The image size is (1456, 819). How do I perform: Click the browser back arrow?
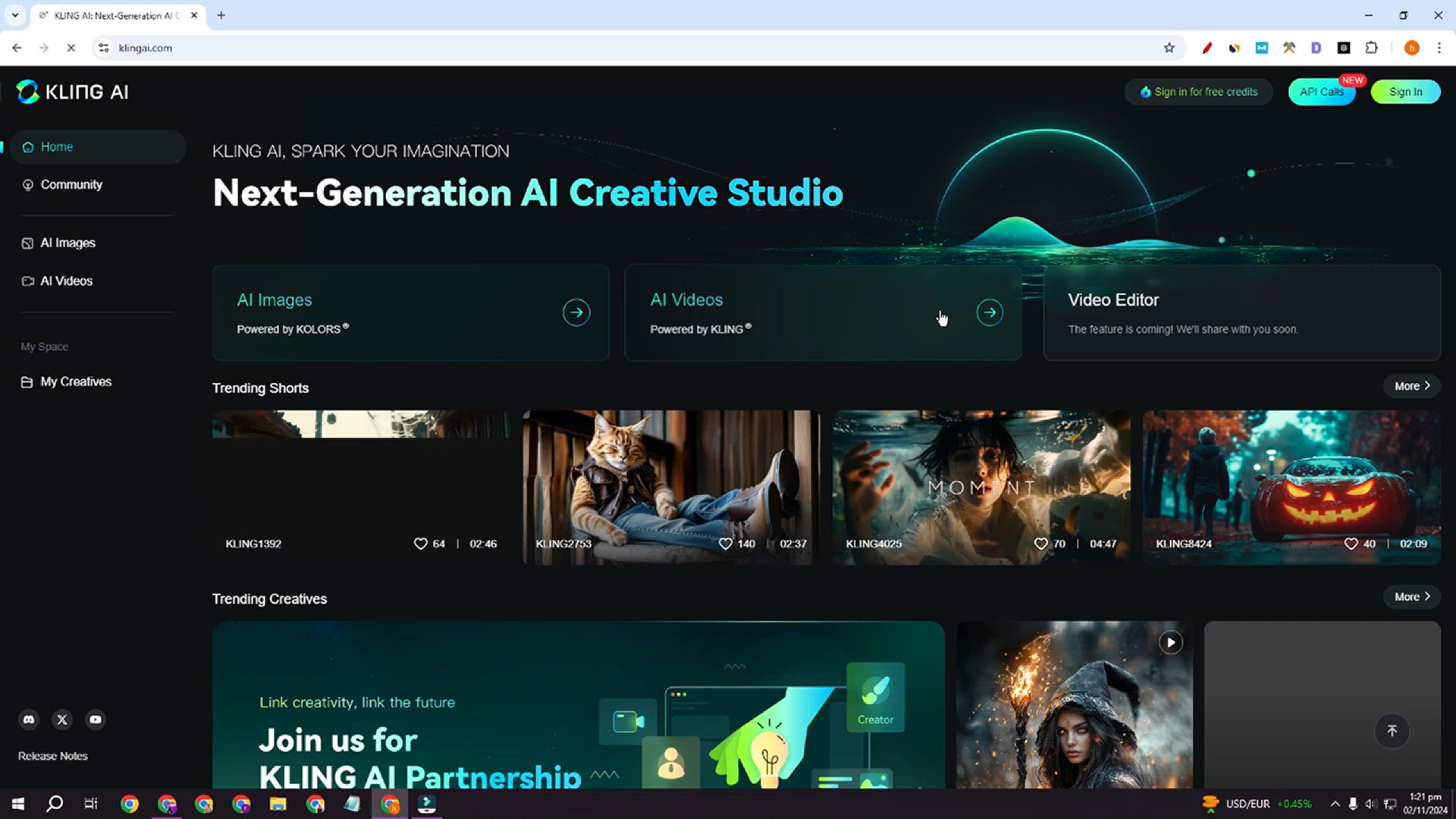tap(17, 48)
